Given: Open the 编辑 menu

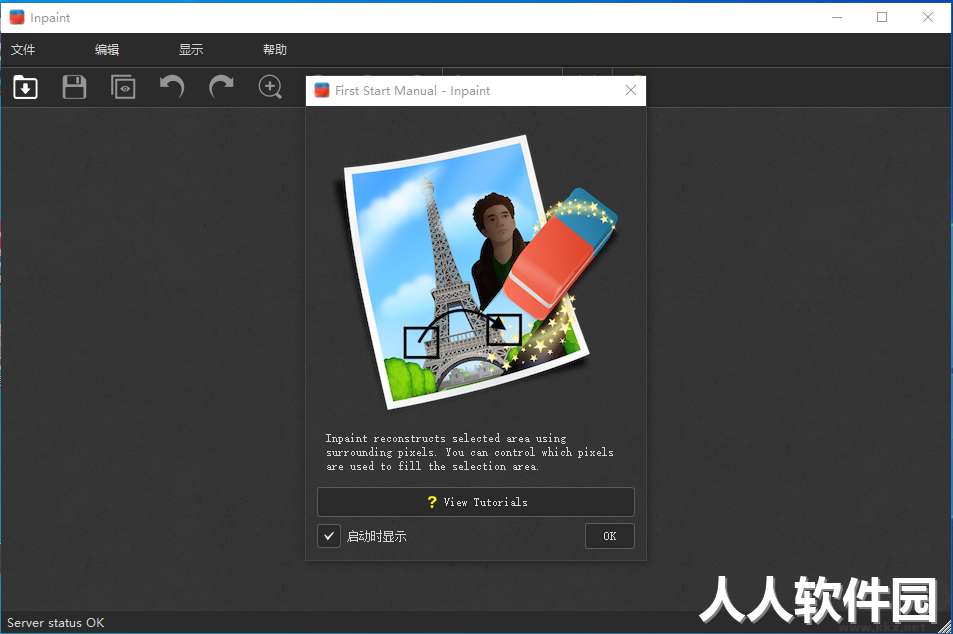Looking at the screenshot, I should click(x=107, y=50).
